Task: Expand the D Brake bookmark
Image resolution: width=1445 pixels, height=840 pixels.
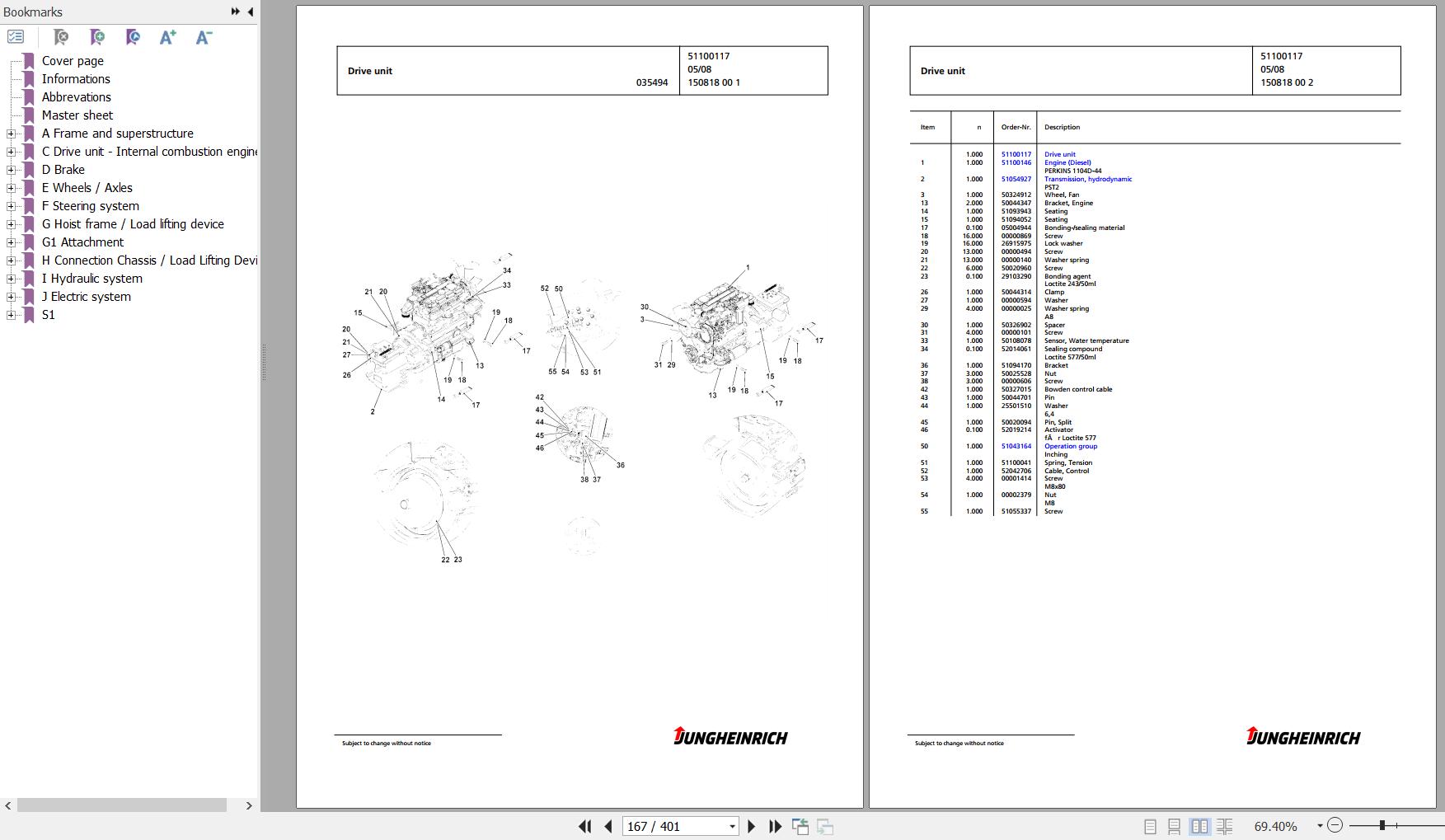Action: point(11,170)
